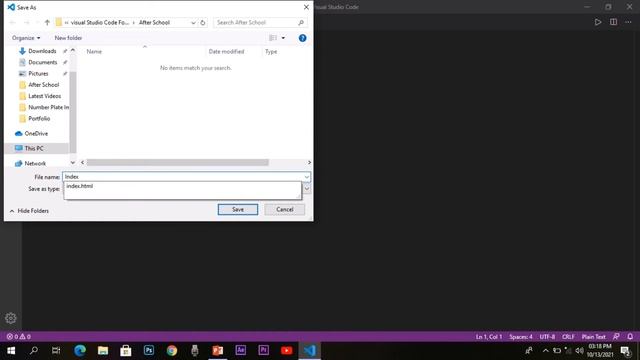Click the horizontal scrollbar in file list

click(178, 162)
